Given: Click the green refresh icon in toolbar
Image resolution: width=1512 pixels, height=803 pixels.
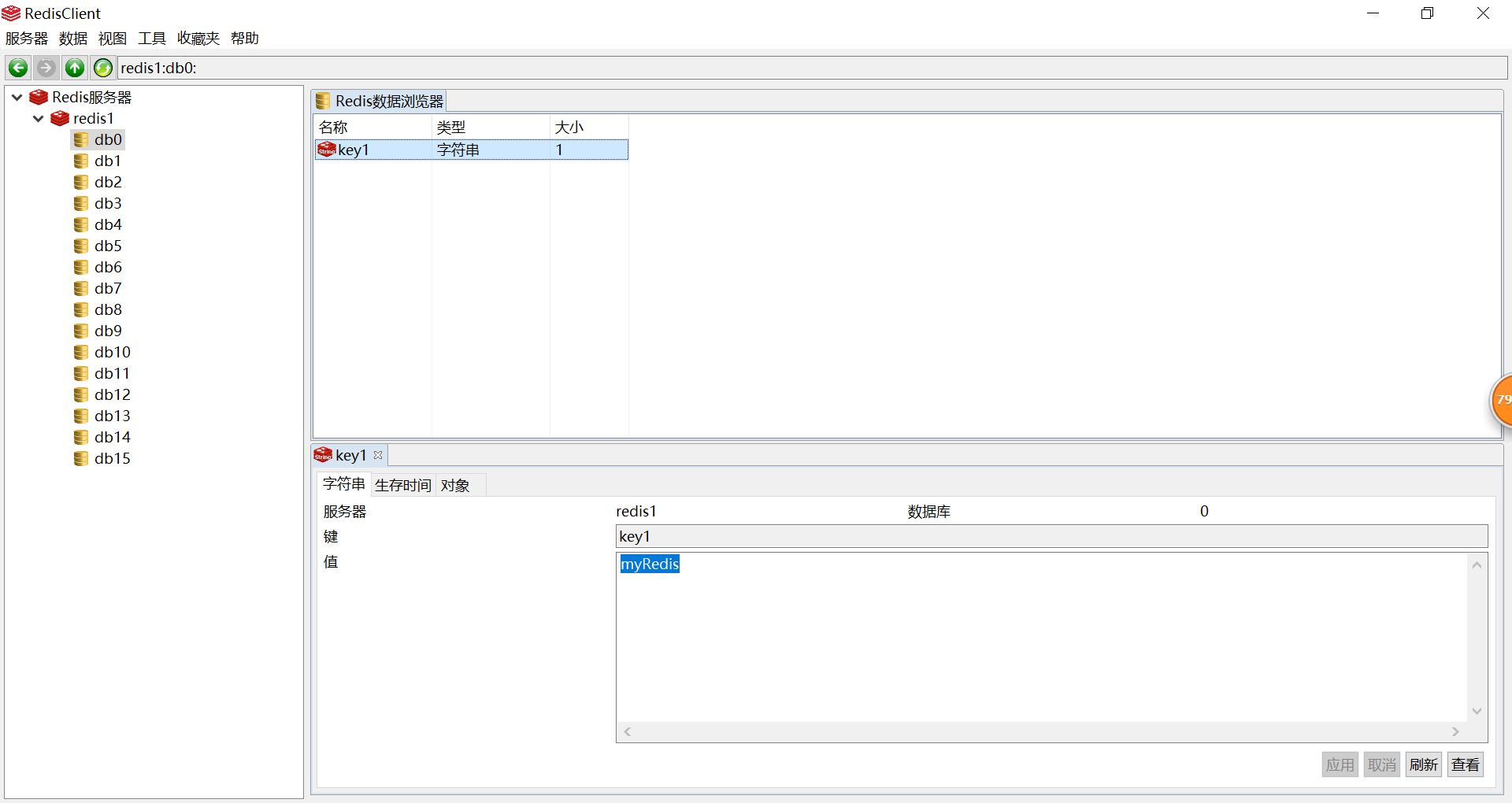Looking at the screenshot, I should coord(103,68).
